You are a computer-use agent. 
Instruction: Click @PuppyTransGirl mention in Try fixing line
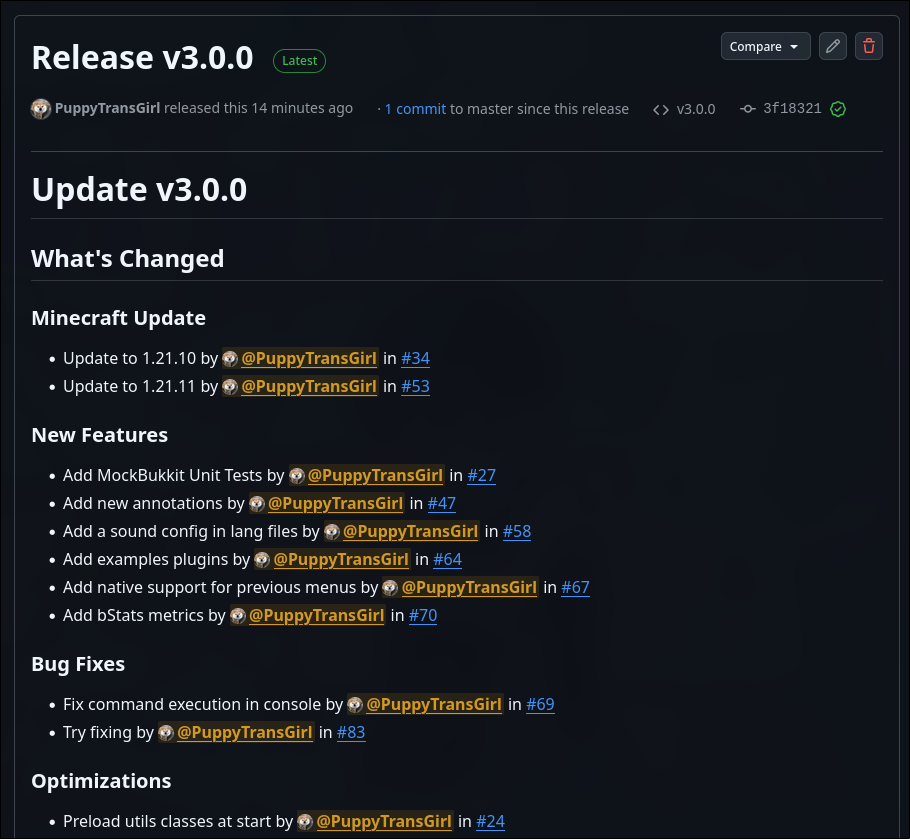point(245,732)
